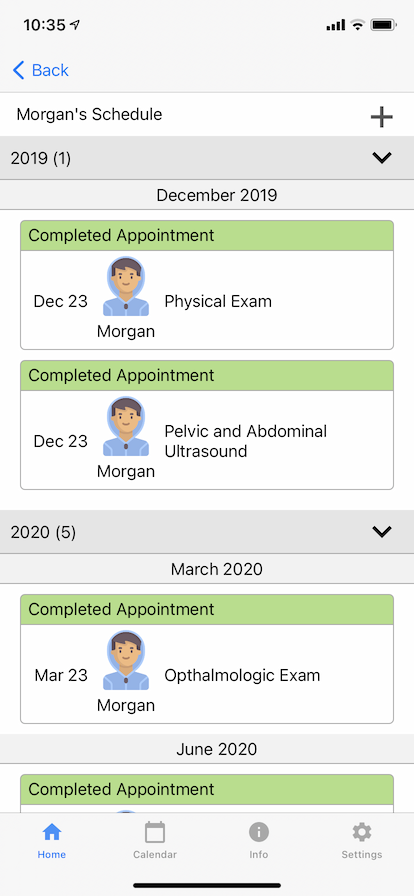The height and width of the screenshot is (896, 414).
Task: Collapse the 2019 (1) section chevron
Action: coord(381,158)
